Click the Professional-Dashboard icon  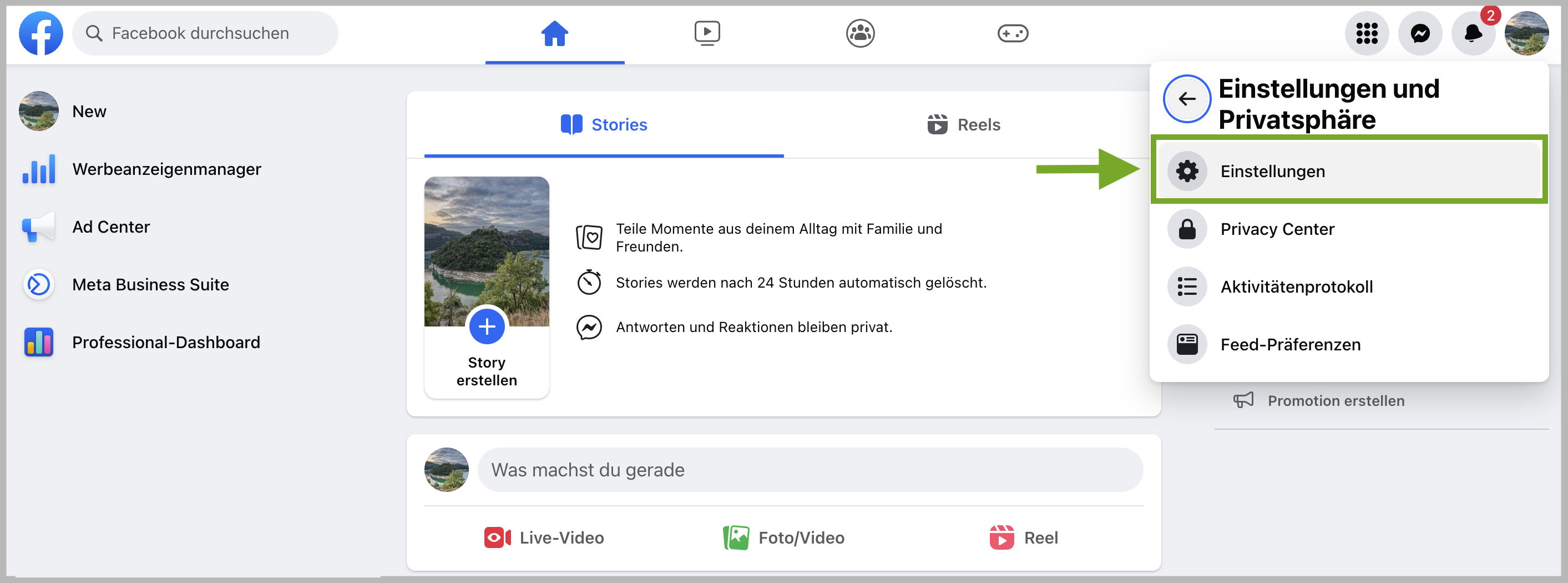39,343
